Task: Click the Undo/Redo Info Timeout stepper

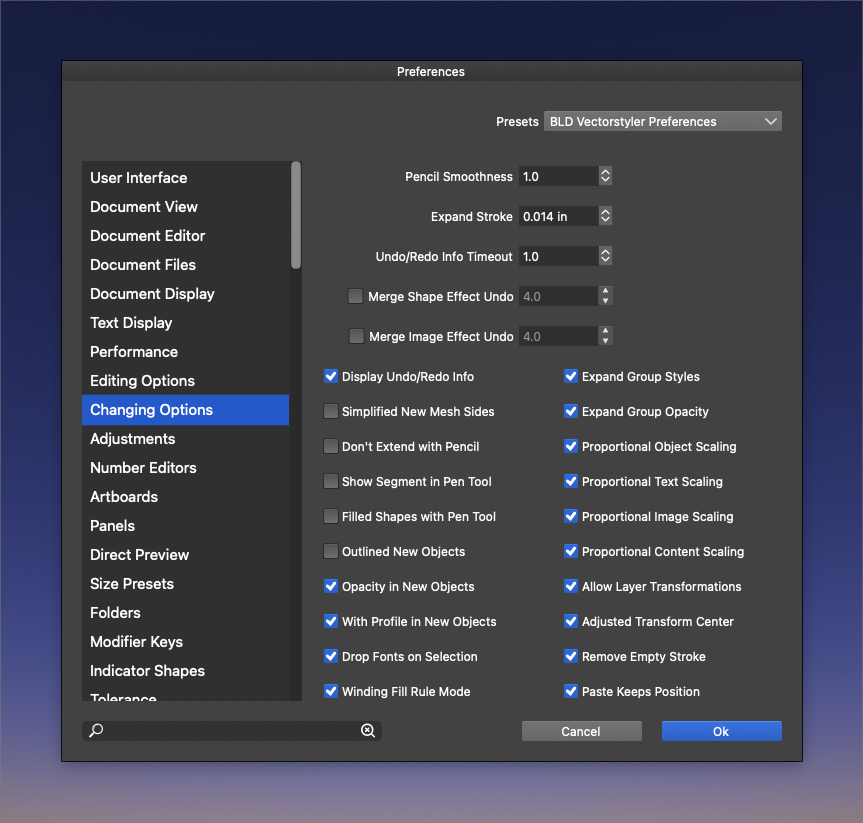Action: point(605,256)
